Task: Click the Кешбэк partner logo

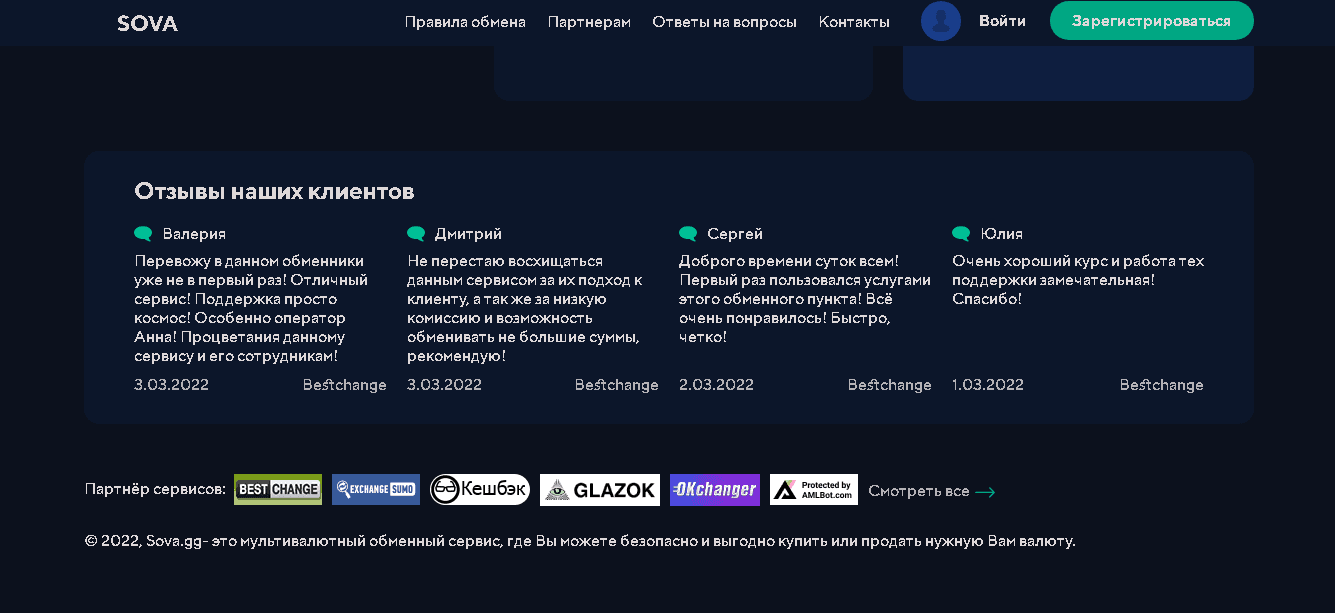Action: coord(480,490)
